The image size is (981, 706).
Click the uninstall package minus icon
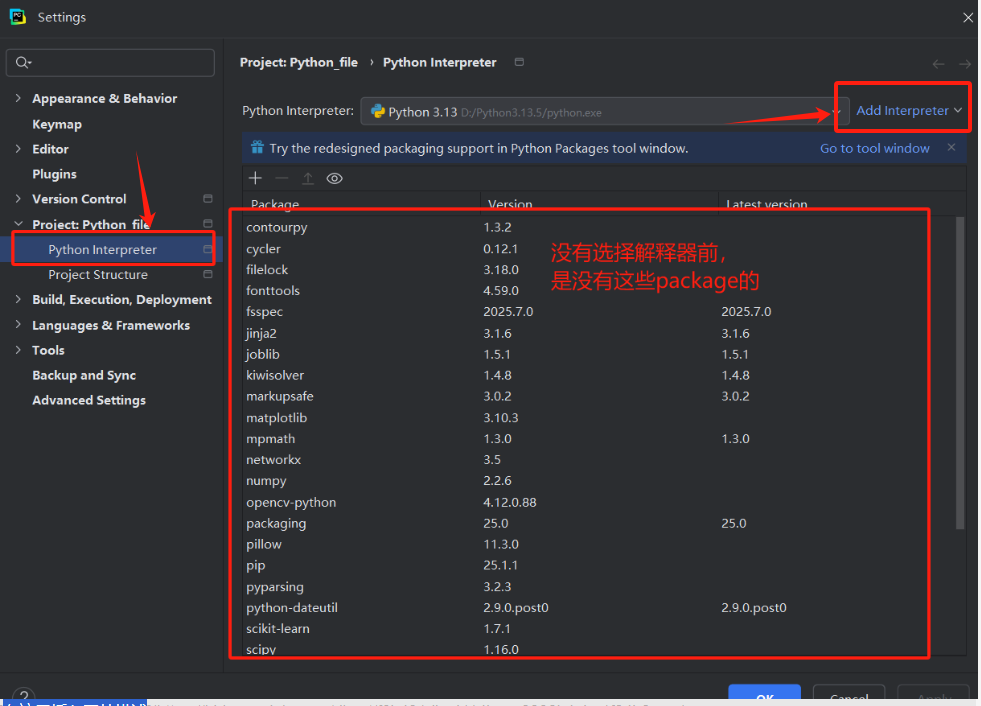(x=282, y=178)
